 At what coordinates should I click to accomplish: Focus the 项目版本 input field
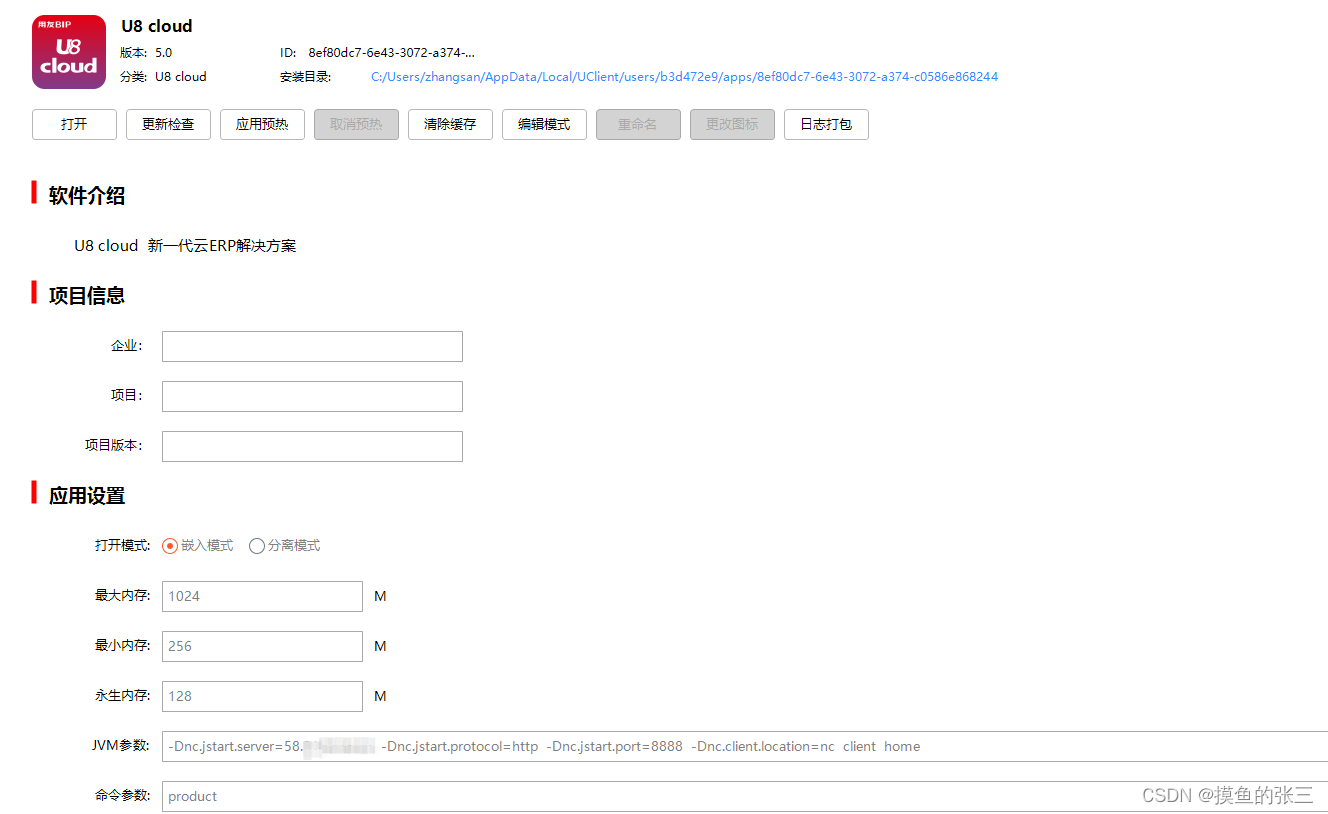click(312, 446)
